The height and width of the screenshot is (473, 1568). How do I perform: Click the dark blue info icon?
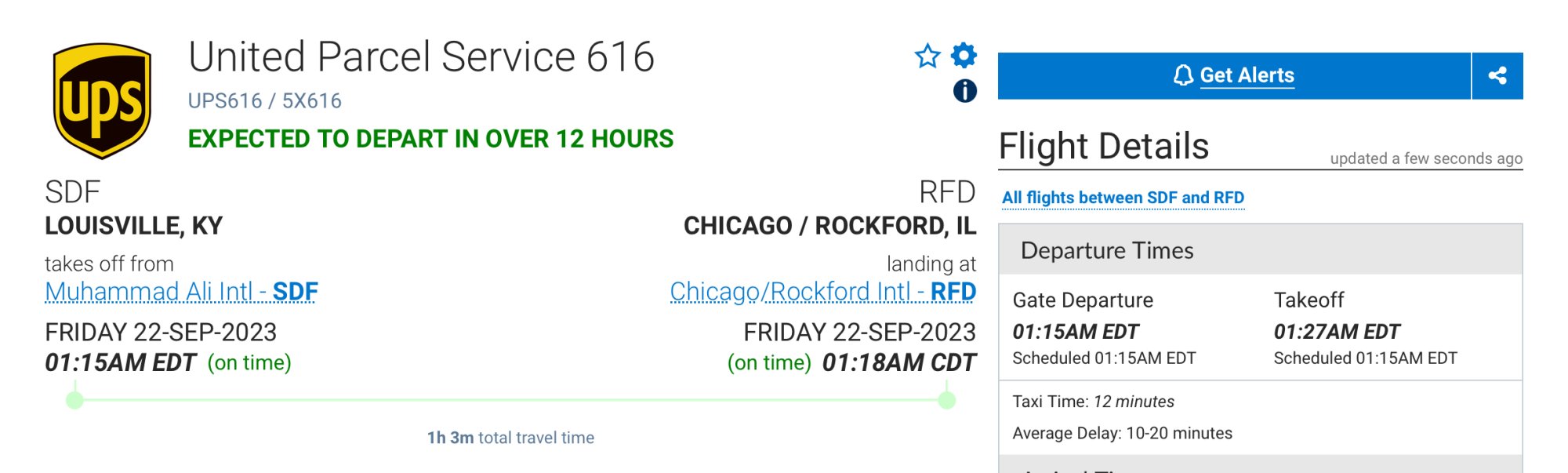[x=964, y=91]
